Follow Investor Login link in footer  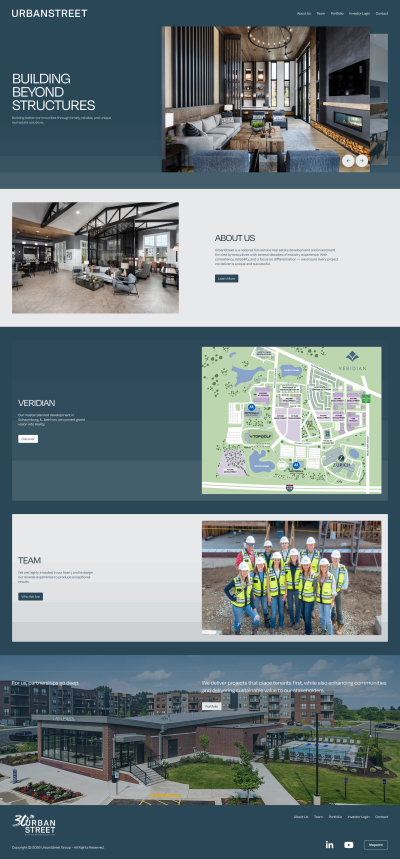pyautogui.click(x=359, y=817)
